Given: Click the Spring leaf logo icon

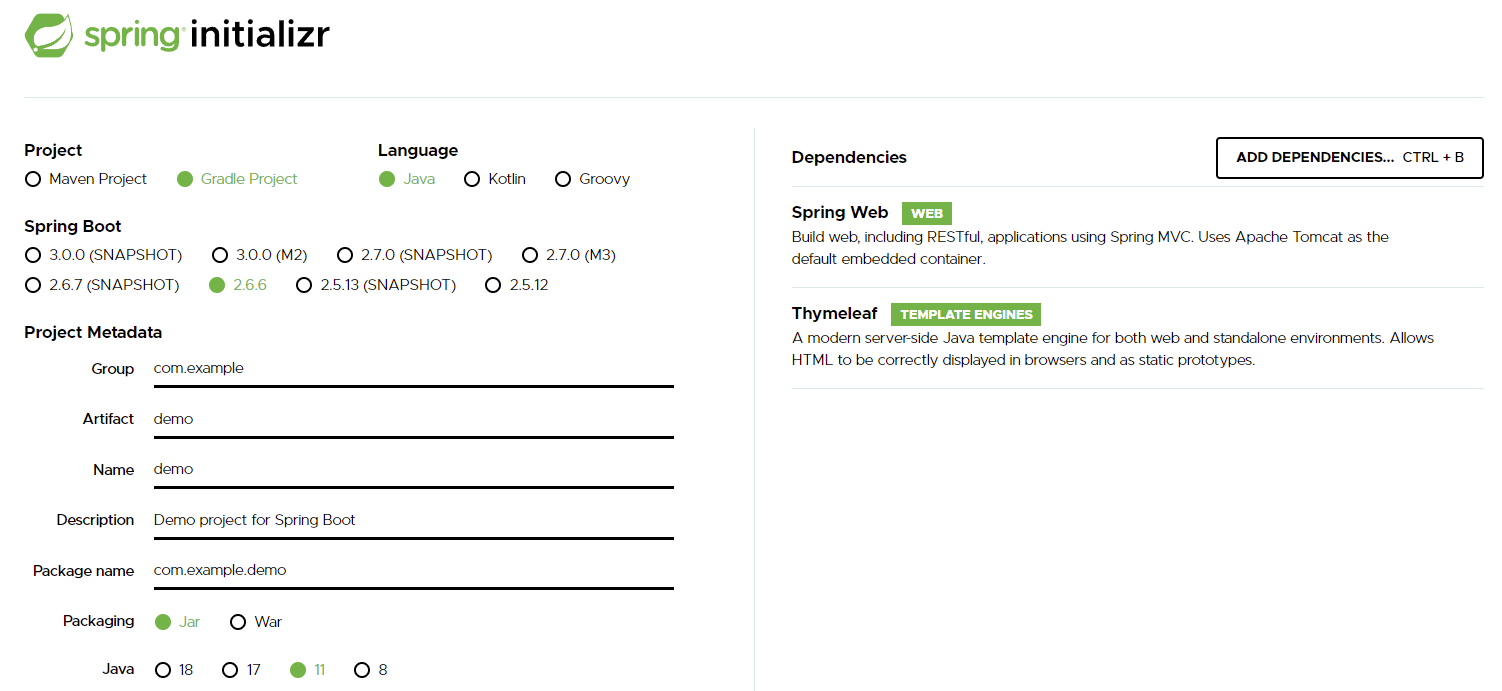Looking at the screenshot, I should click(x=49, y=35).
